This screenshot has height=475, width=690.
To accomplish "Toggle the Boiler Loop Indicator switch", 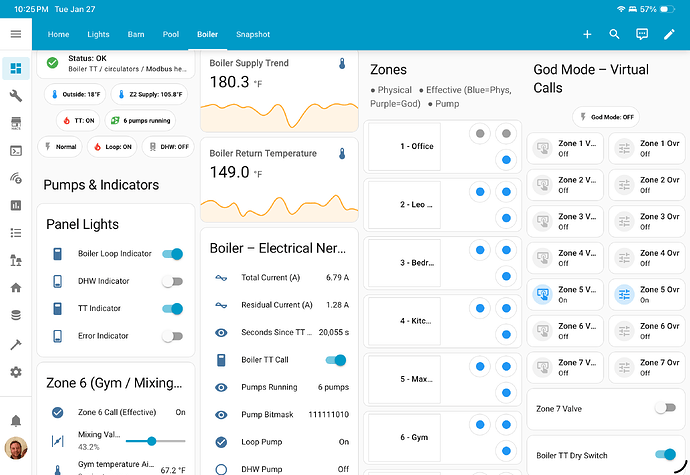I will [x=172, y=254].
